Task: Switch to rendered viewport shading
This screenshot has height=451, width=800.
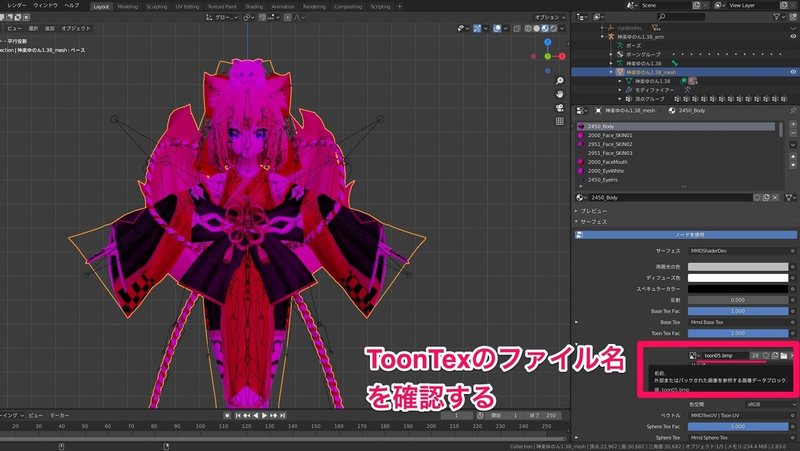Action: [x=553, y=29]
